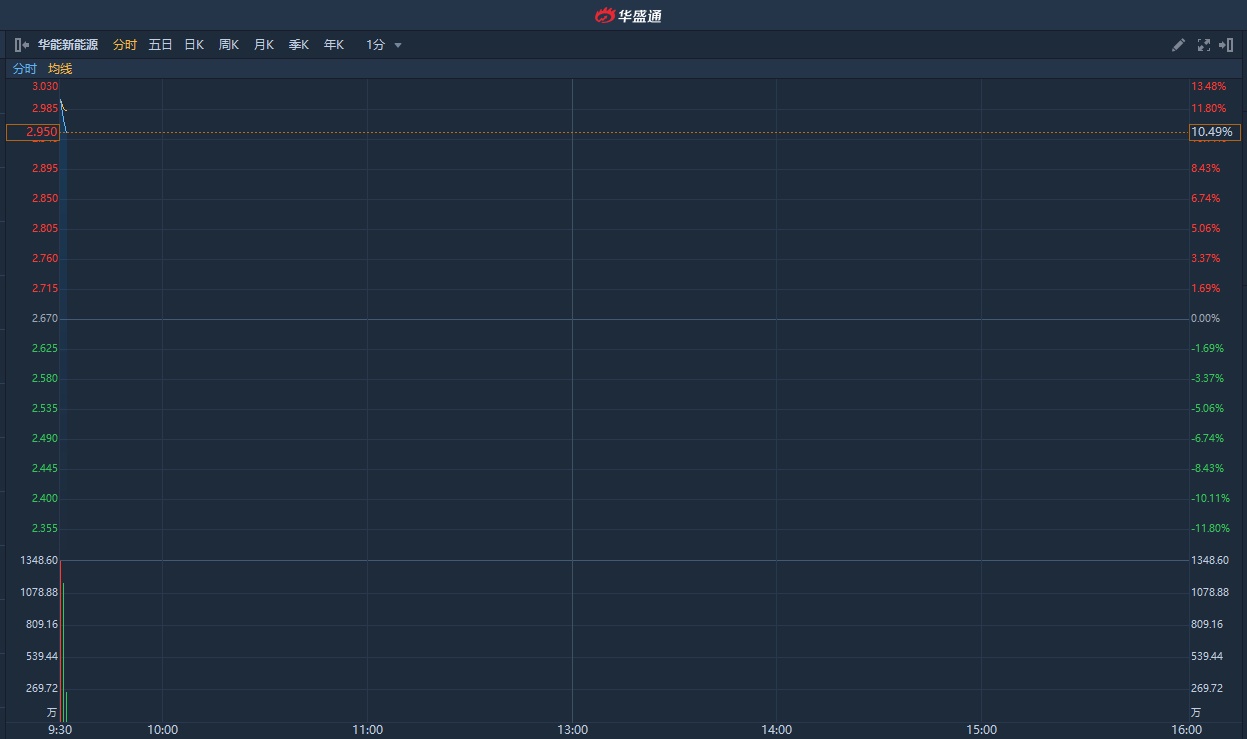
Task: Switch to the 五日 chart view
Action: [x=160, y=45]
